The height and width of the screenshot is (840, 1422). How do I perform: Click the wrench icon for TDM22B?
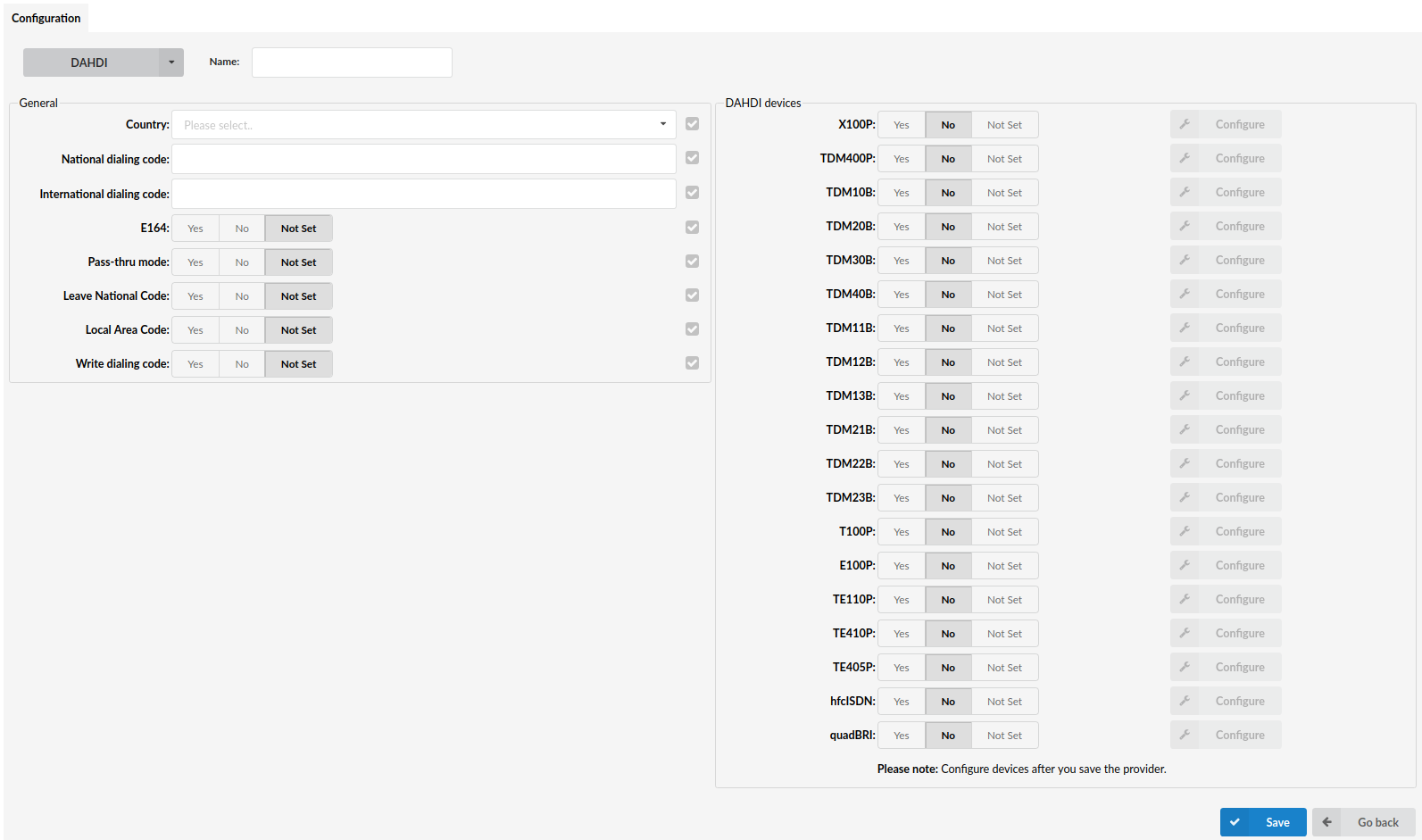pos(1185,463)
